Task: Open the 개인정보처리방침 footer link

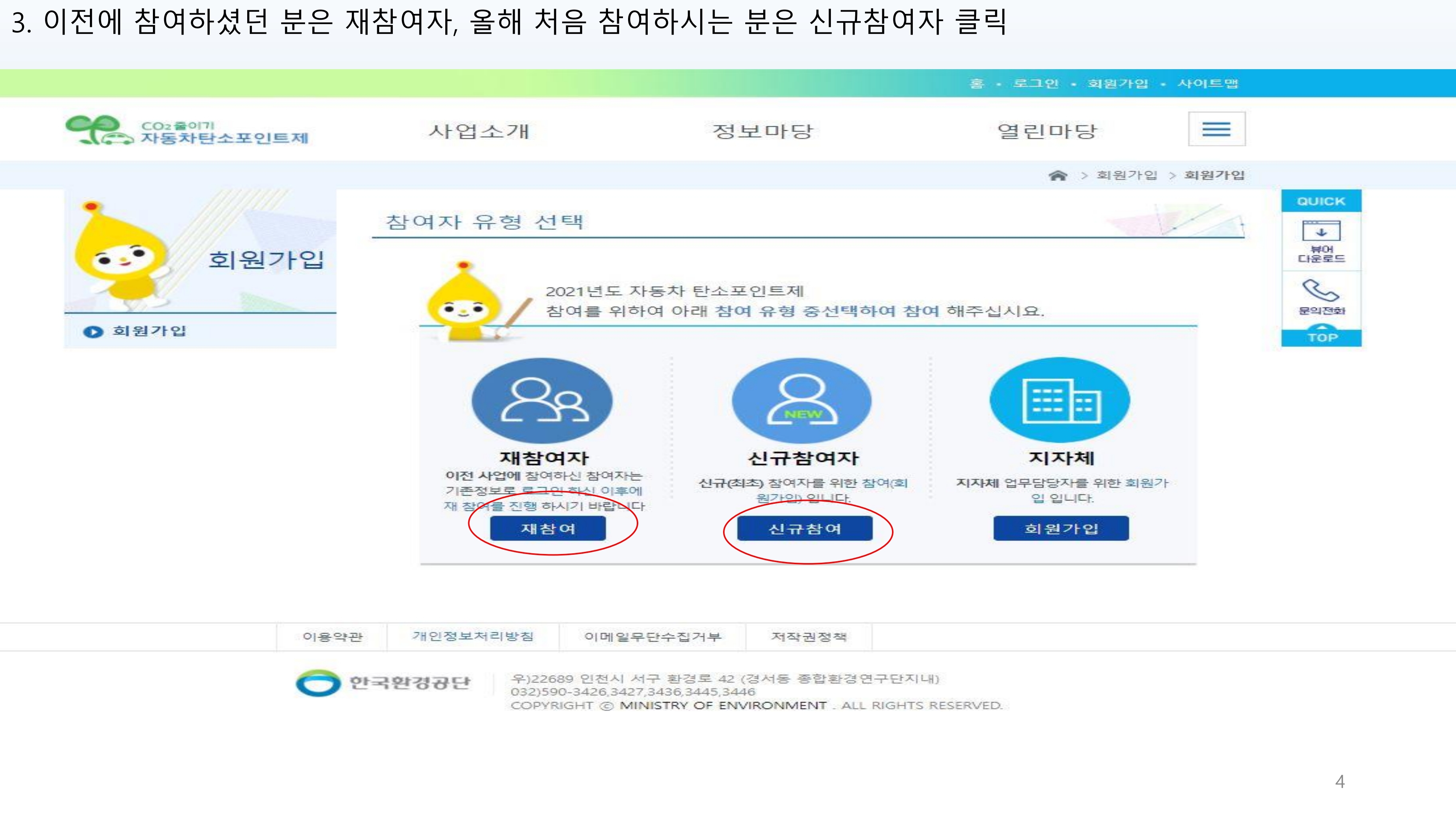Action: [473, 636]
